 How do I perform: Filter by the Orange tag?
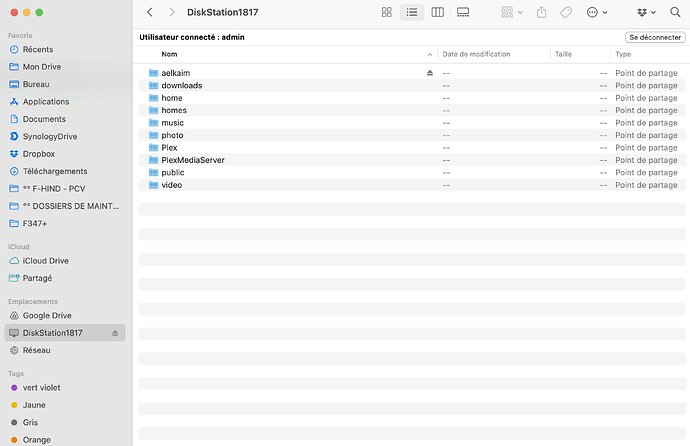pos(65,440)
